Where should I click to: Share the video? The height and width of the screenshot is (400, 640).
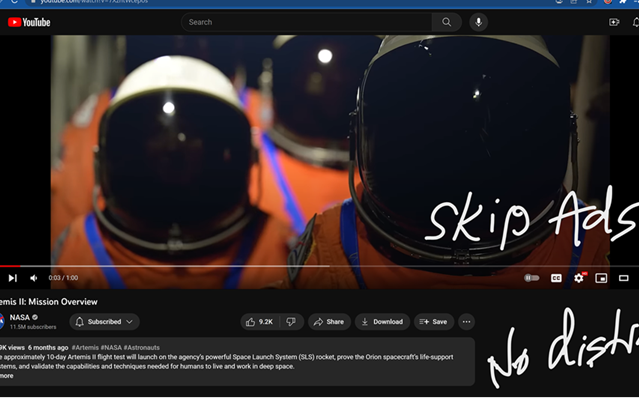[329, 322]
